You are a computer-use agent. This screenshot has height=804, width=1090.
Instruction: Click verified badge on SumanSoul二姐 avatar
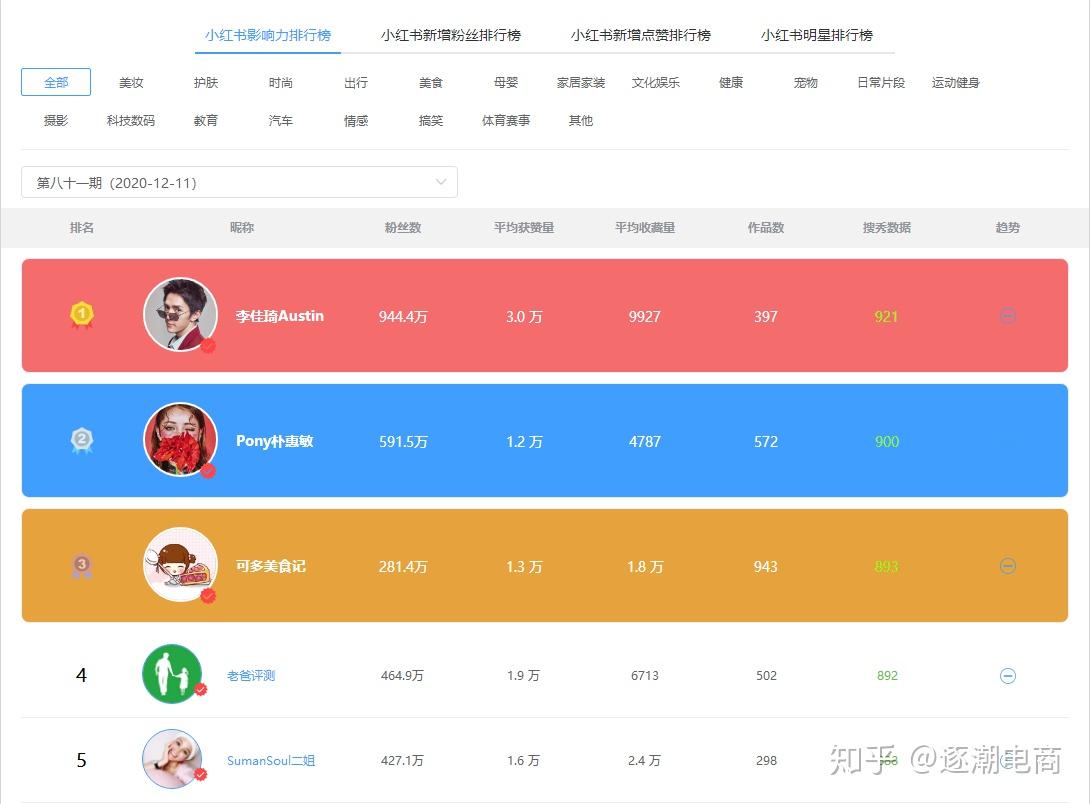tap(200, 774)
